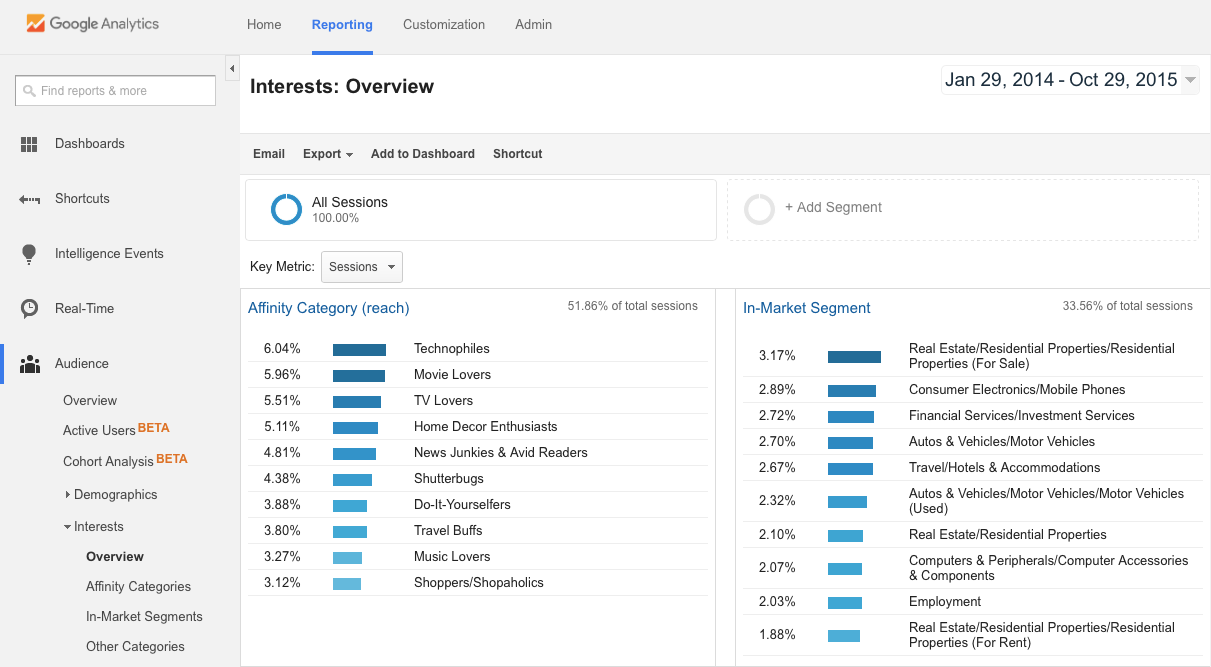The image size is (1211, 667).
Task: Click the Shortcuts arrow icon
Action: pyautogui.click(x=29, y=199)
